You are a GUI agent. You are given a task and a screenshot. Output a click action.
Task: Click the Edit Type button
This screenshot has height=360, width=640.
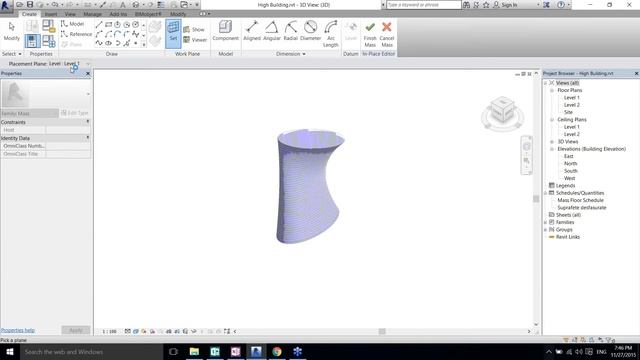click(x=74, y=113)
